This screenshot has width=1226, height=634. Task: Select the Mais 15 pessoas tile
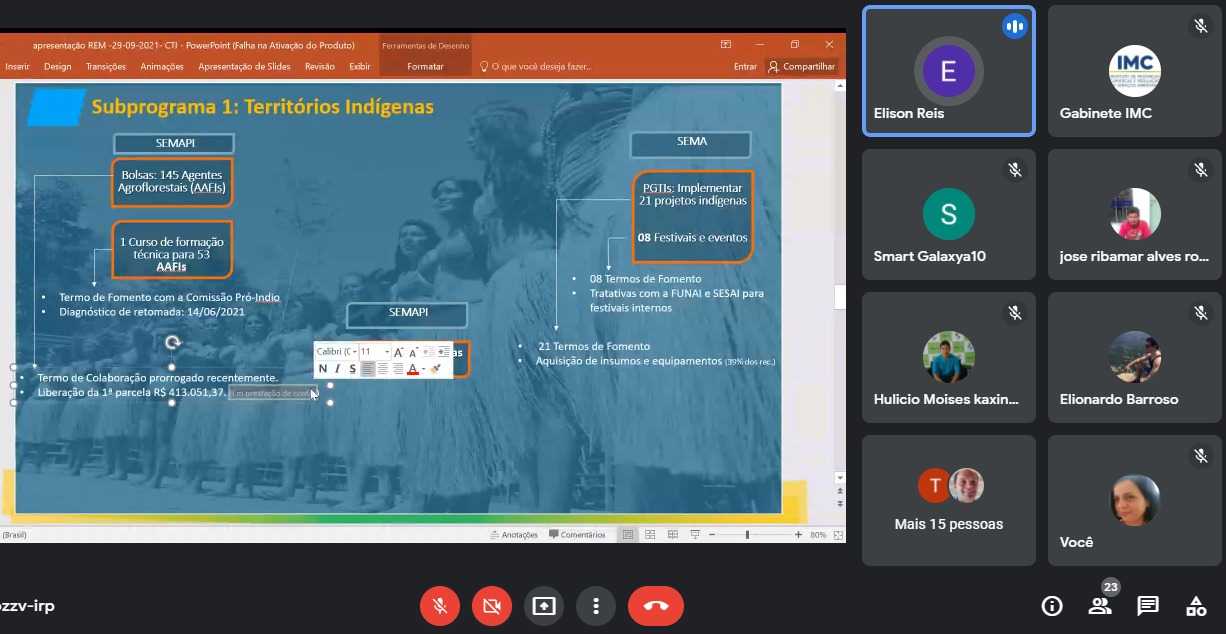pos(948,500)
